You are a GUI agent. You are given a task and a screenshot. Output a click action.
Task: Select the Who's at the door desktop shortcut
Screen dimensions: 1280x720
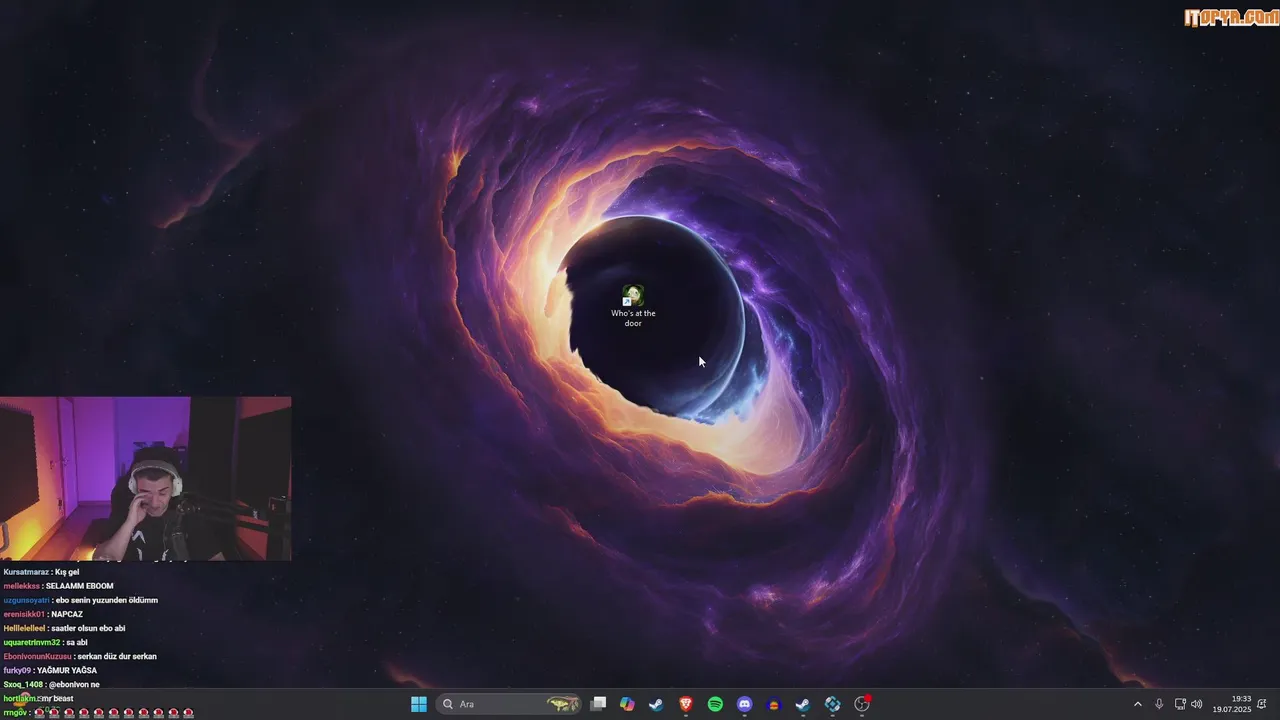click(x=633, y=307)
